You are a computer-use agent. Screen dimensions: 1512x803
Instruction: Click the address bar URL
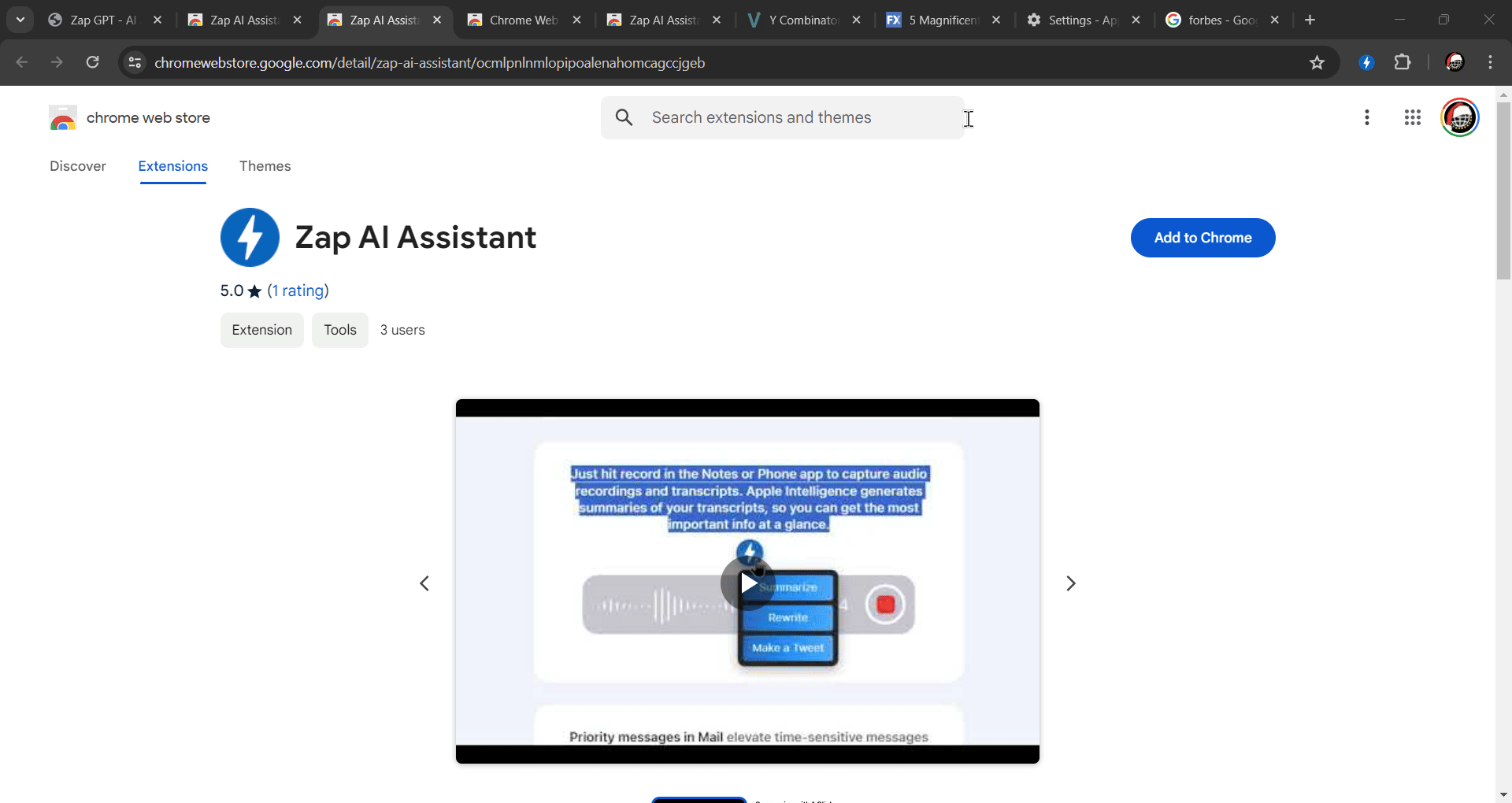coord(430,62)
